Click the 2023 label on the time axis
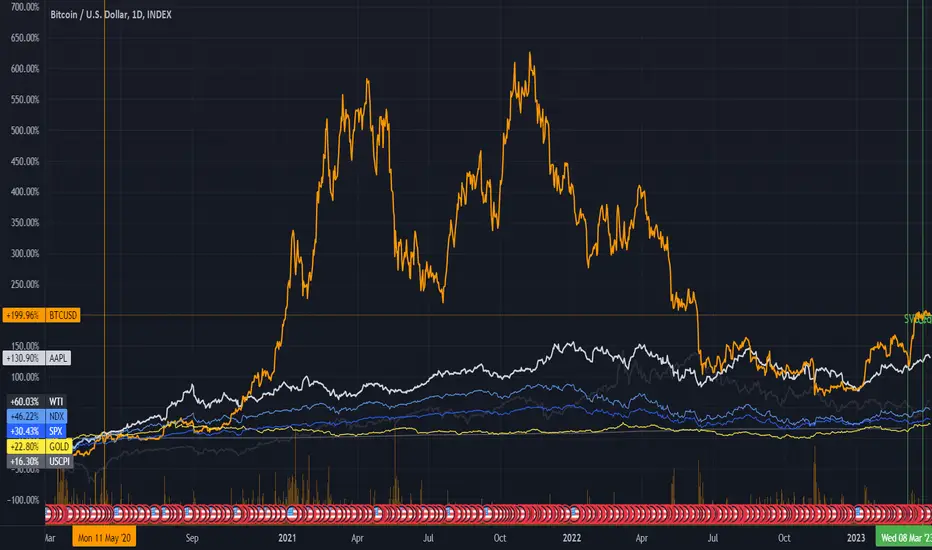 [x=856, y=538]
